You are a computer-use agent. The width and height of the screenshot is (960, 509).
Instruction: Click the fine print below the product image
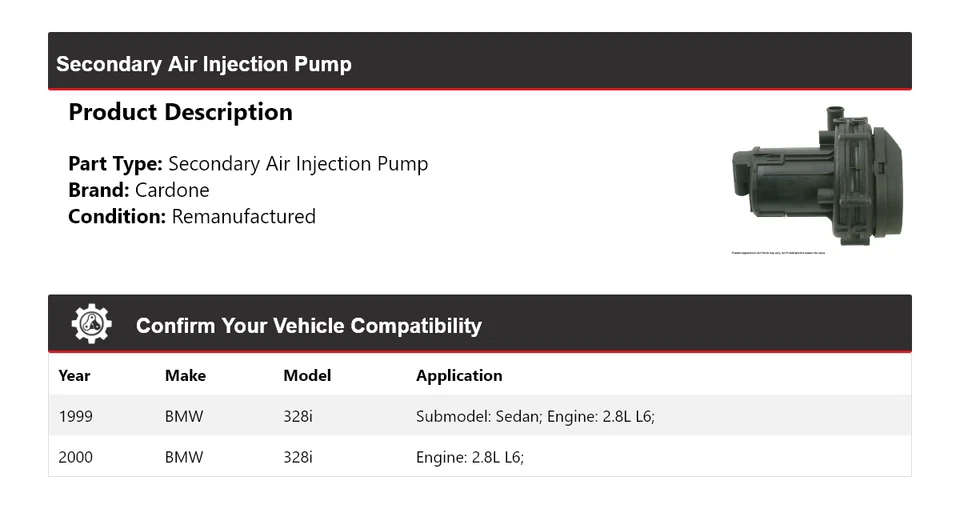click(779, 253)
